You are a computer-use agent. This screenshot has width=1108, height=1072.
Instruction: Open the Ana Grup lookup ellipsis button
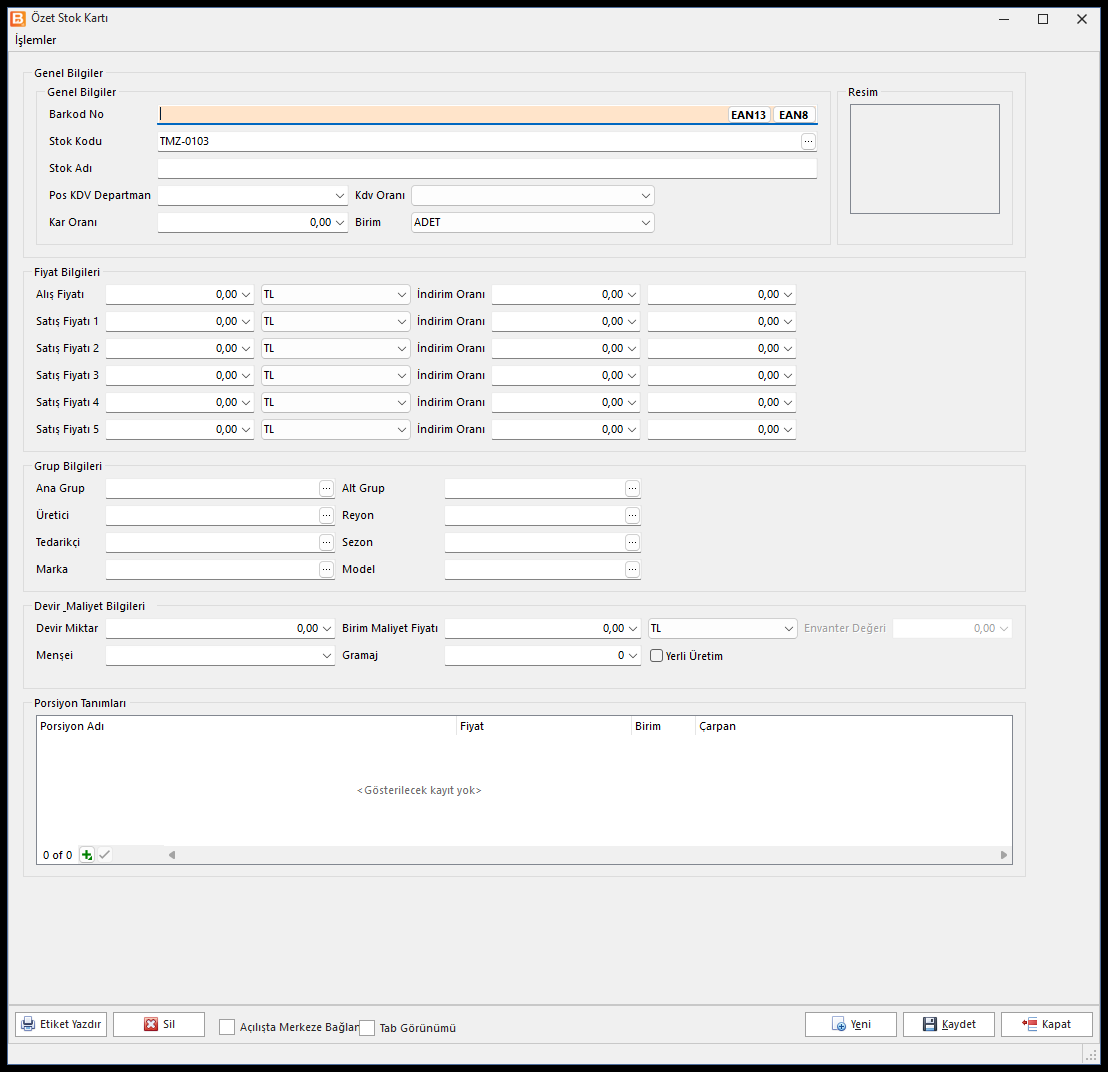coord(326,488)
